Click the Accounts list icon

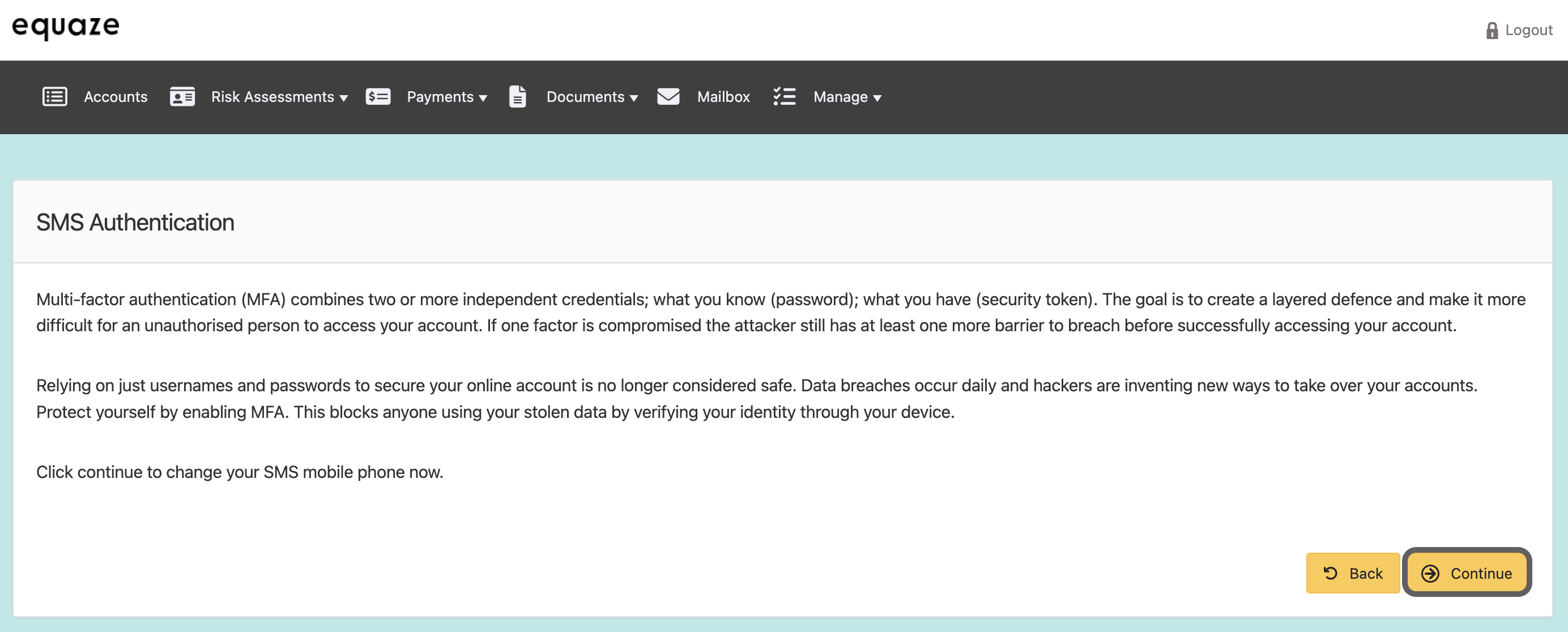(x=55, y=97)
